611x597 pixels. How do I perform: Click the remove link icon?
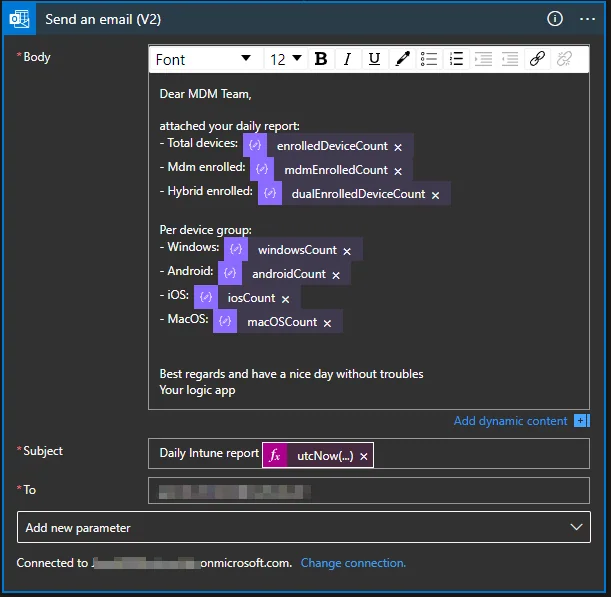[564, 59]
